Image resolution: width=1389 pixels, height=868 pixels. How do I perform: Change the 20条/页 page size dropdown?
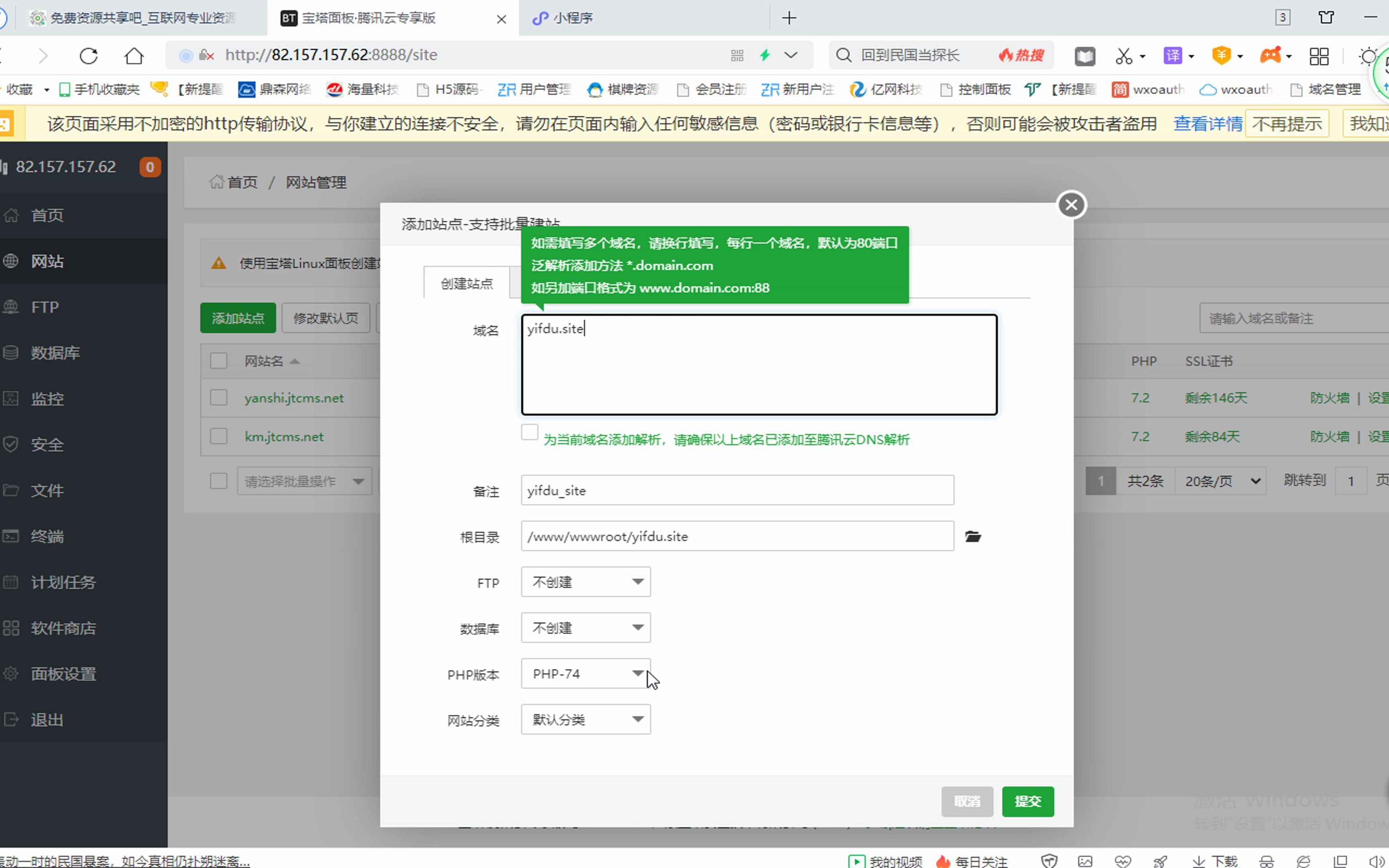pyautogui.click(x=1221, y=481)
